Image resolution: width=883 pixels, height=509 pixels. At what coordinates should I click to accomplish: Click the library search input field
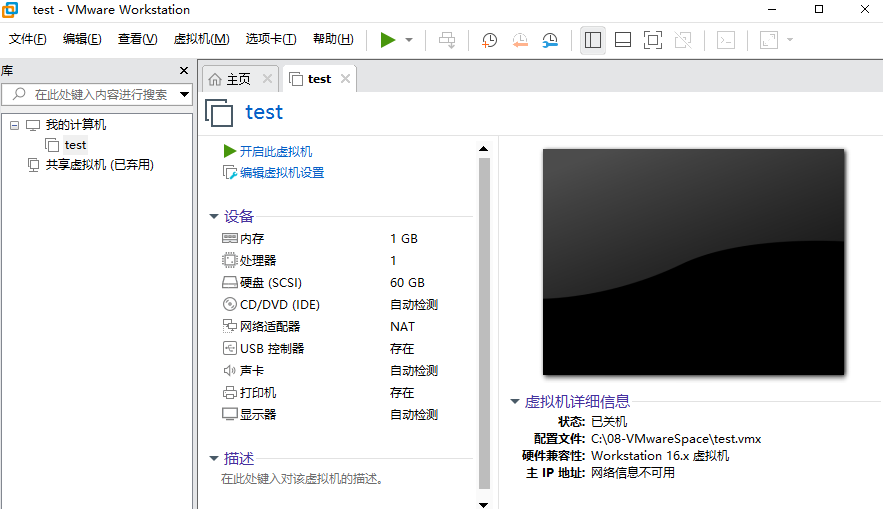pyautogui.click(x=96, y=94)
